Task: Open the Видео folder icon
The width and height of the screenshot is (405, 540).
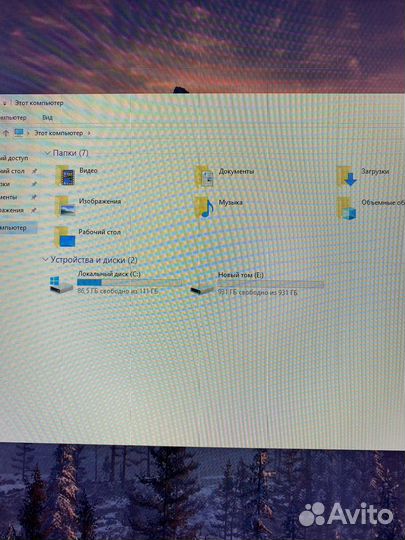Action: point(65,176)
